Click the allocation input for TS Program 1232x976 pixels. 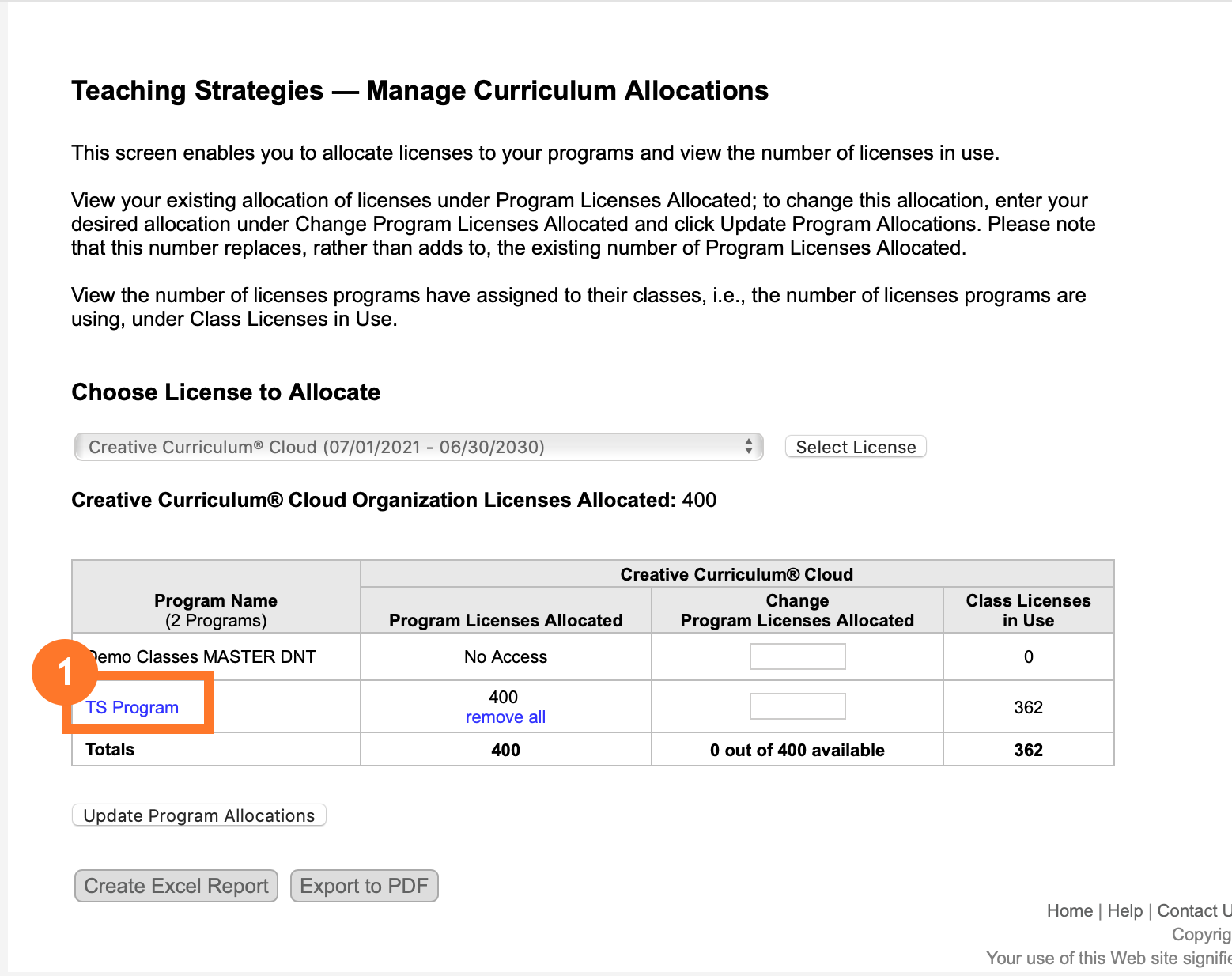click(797, 706)
